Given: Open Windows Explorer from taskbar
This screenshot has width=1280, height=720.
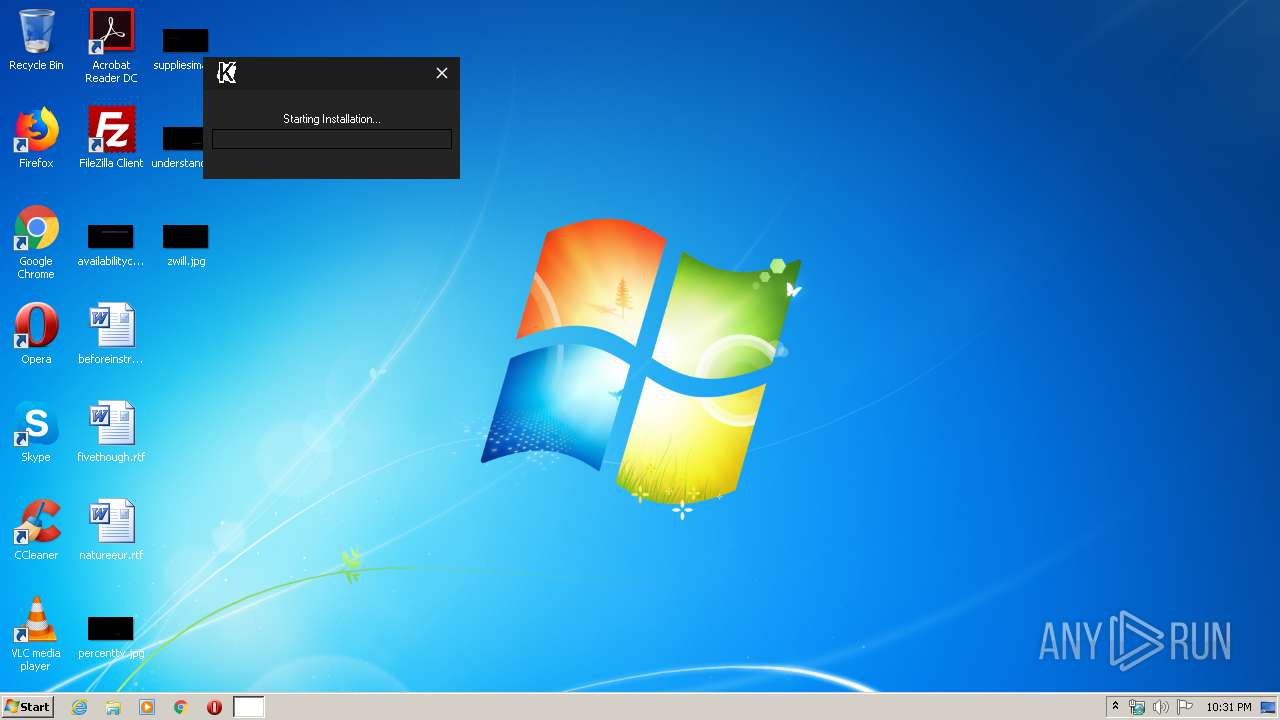Looking at the screenshot, I should click(113, 707).
